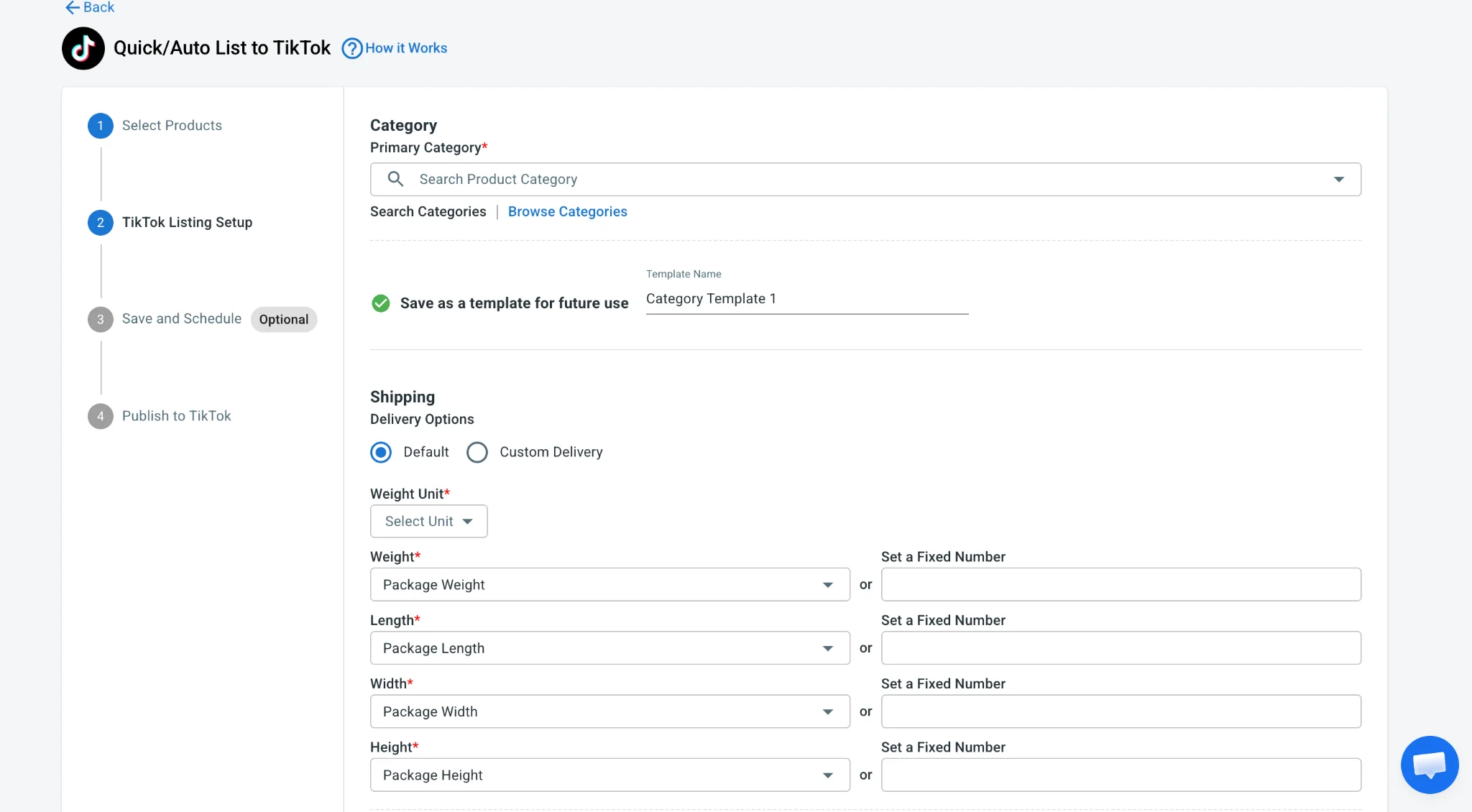1472x812 pixels.
Task: Click the 'Shipping' section heading
Action: 402,397
